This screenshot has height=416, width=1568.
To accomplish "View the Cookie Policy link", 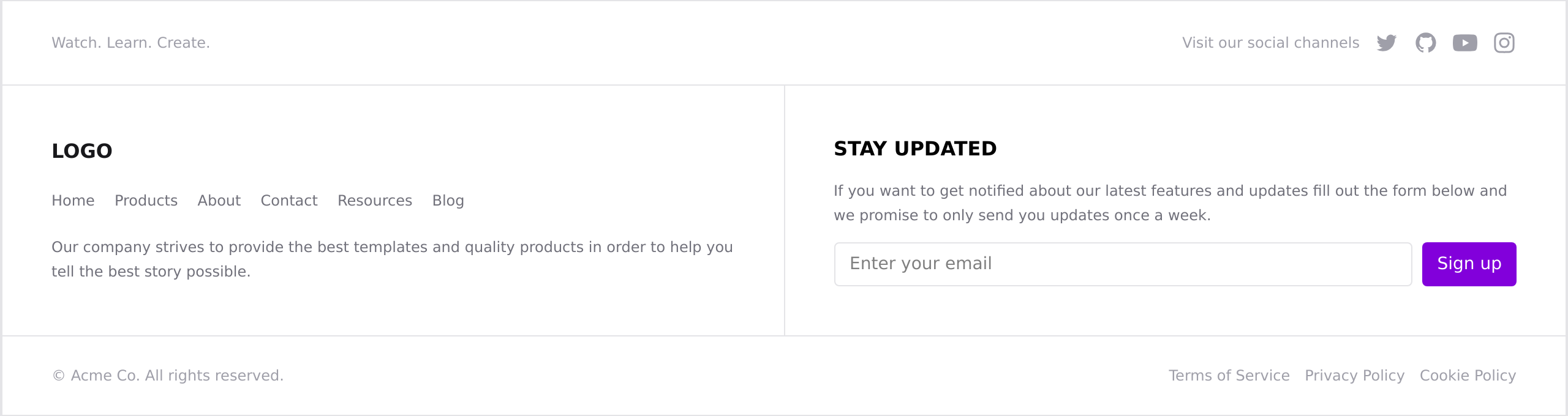I will pos(1468,376).
